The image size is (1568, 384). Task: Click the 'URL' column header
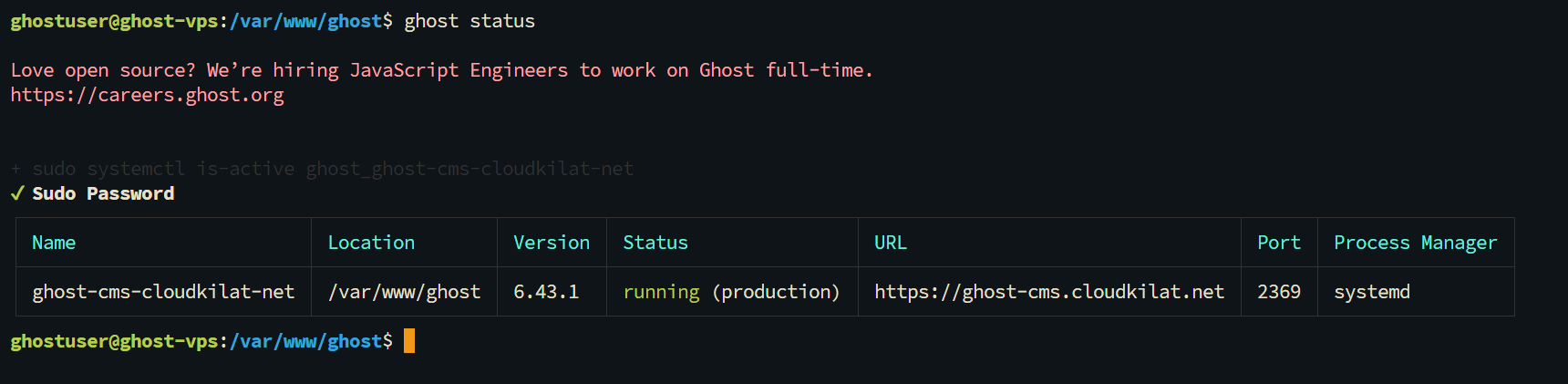tap(891, 243)
